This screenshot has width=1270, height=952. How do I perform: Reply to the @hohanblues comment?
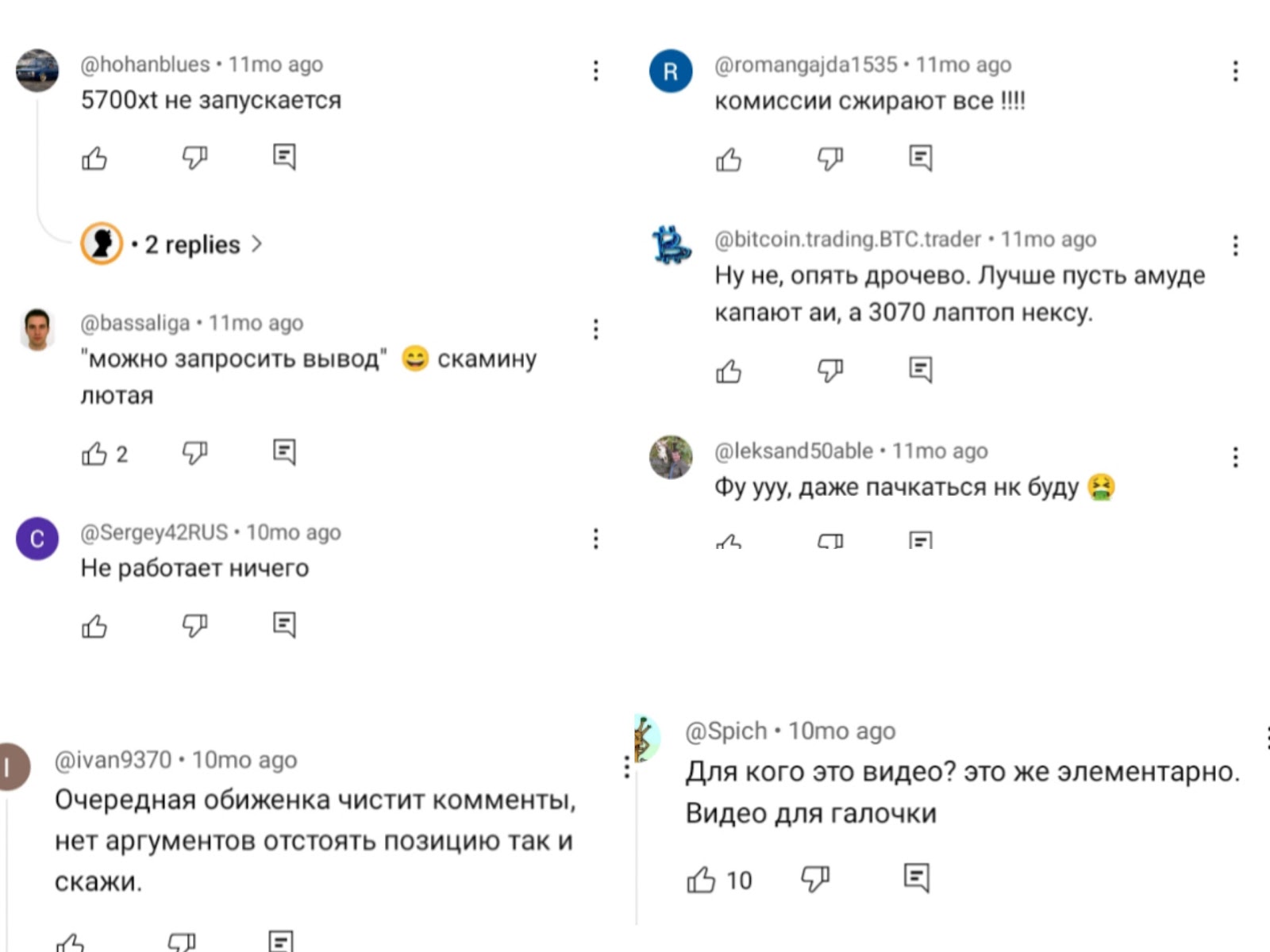(x=284, y=157)
